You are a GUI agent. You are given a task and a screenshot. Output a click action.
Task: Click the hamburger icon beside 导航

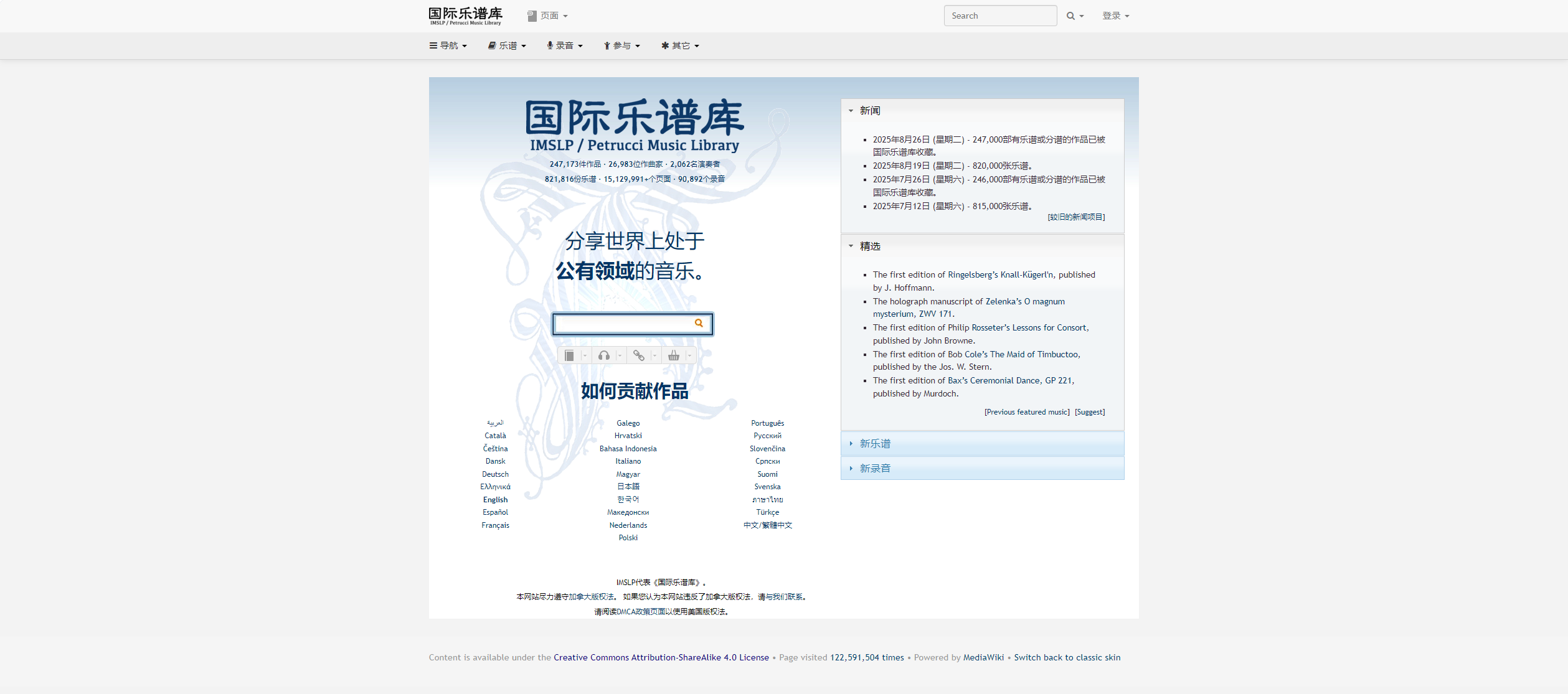[x=432, y=45]
